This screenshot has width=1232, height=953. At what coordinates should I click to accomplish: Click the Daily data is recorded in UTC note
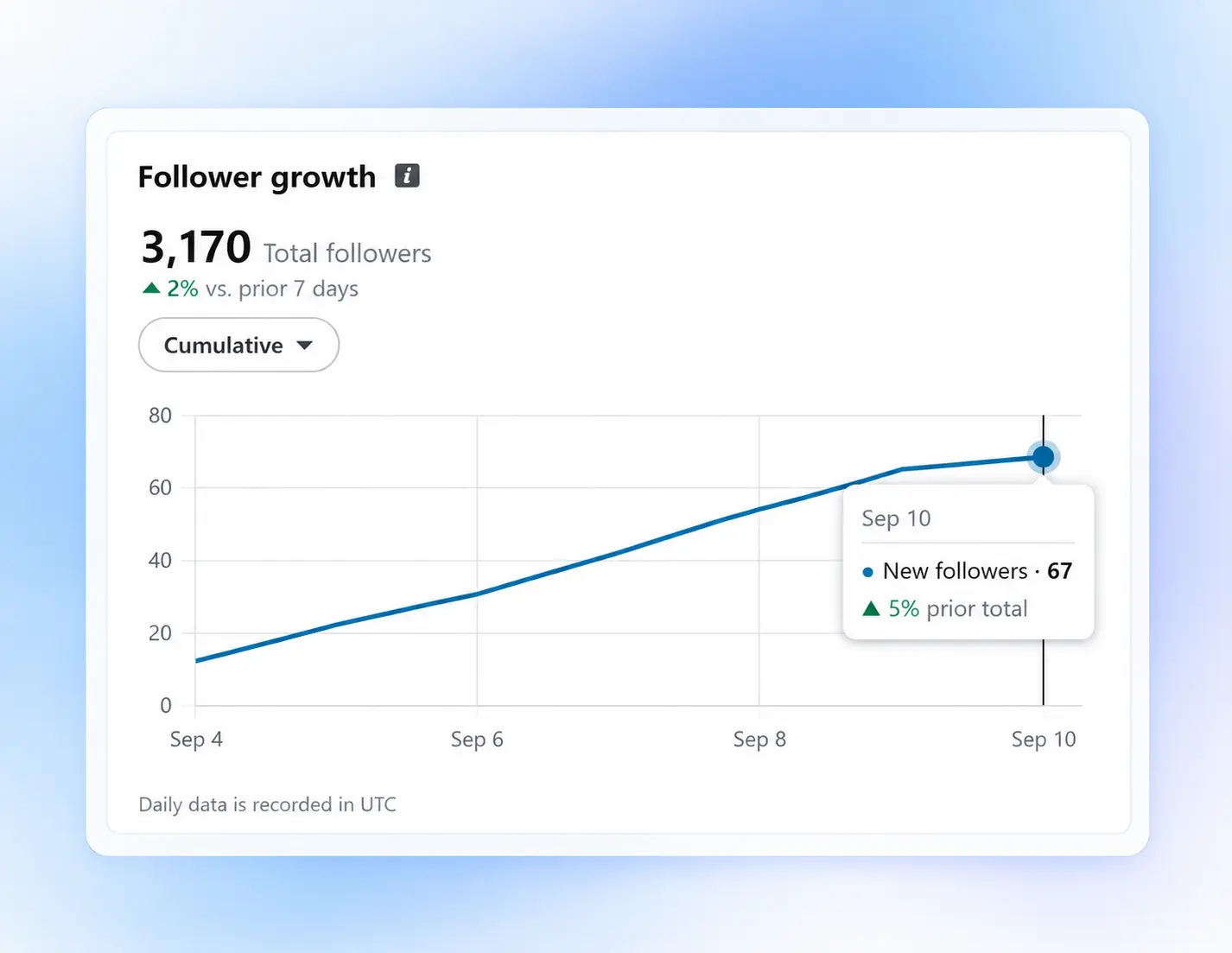point(267,804)
